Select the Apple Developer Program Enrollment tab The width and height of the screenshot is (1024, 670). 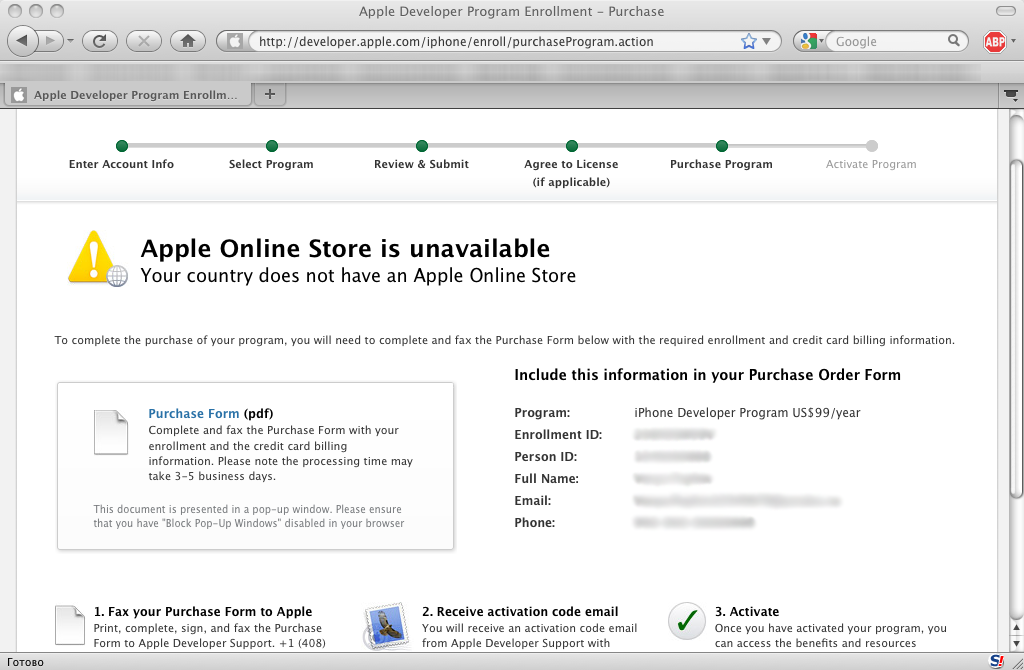point(129,95)
